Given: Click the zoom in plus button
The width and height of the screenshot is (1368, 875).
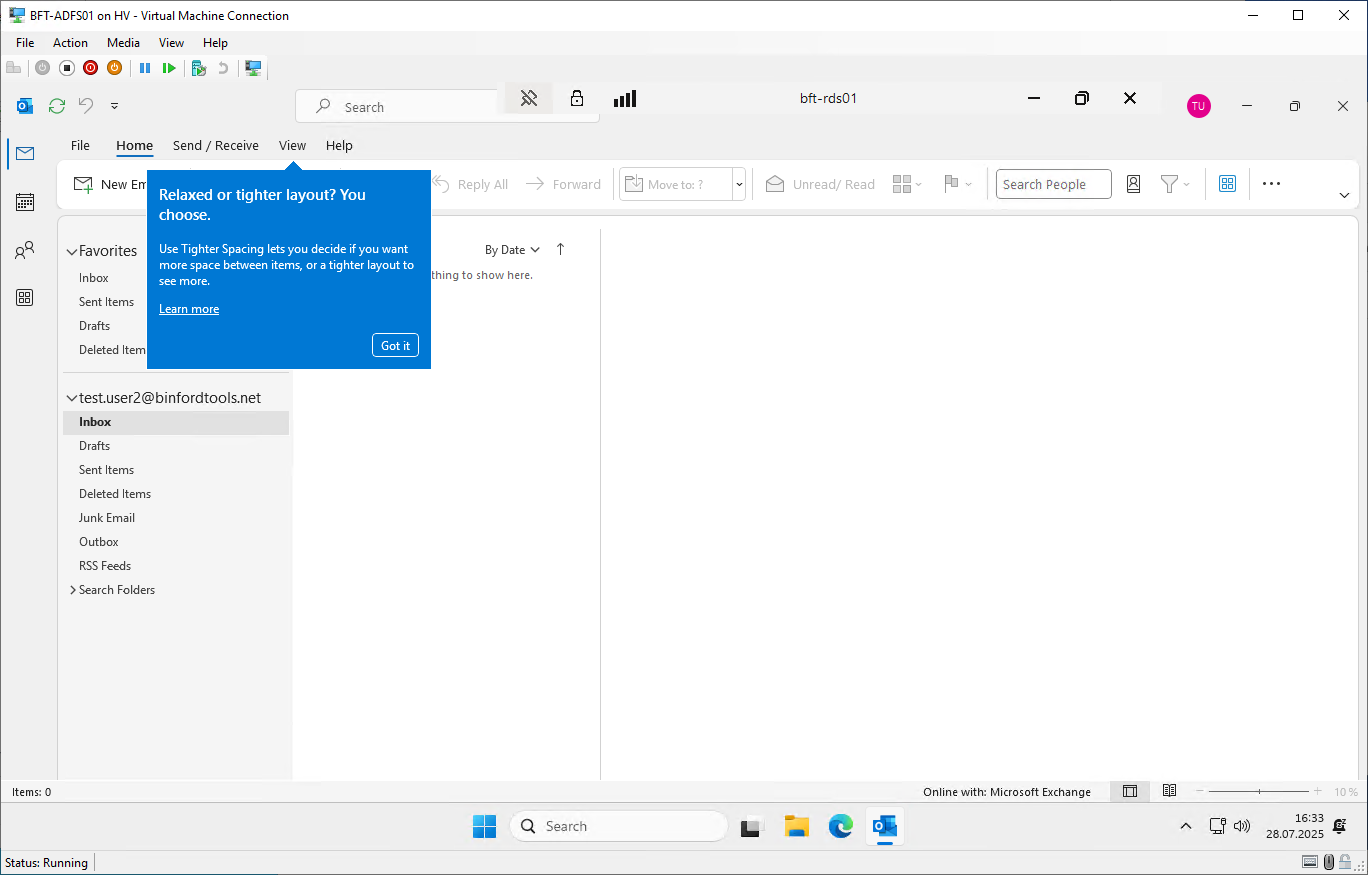Looking at the screenshot, I should pyautogui.click(x=1318, y=791).
